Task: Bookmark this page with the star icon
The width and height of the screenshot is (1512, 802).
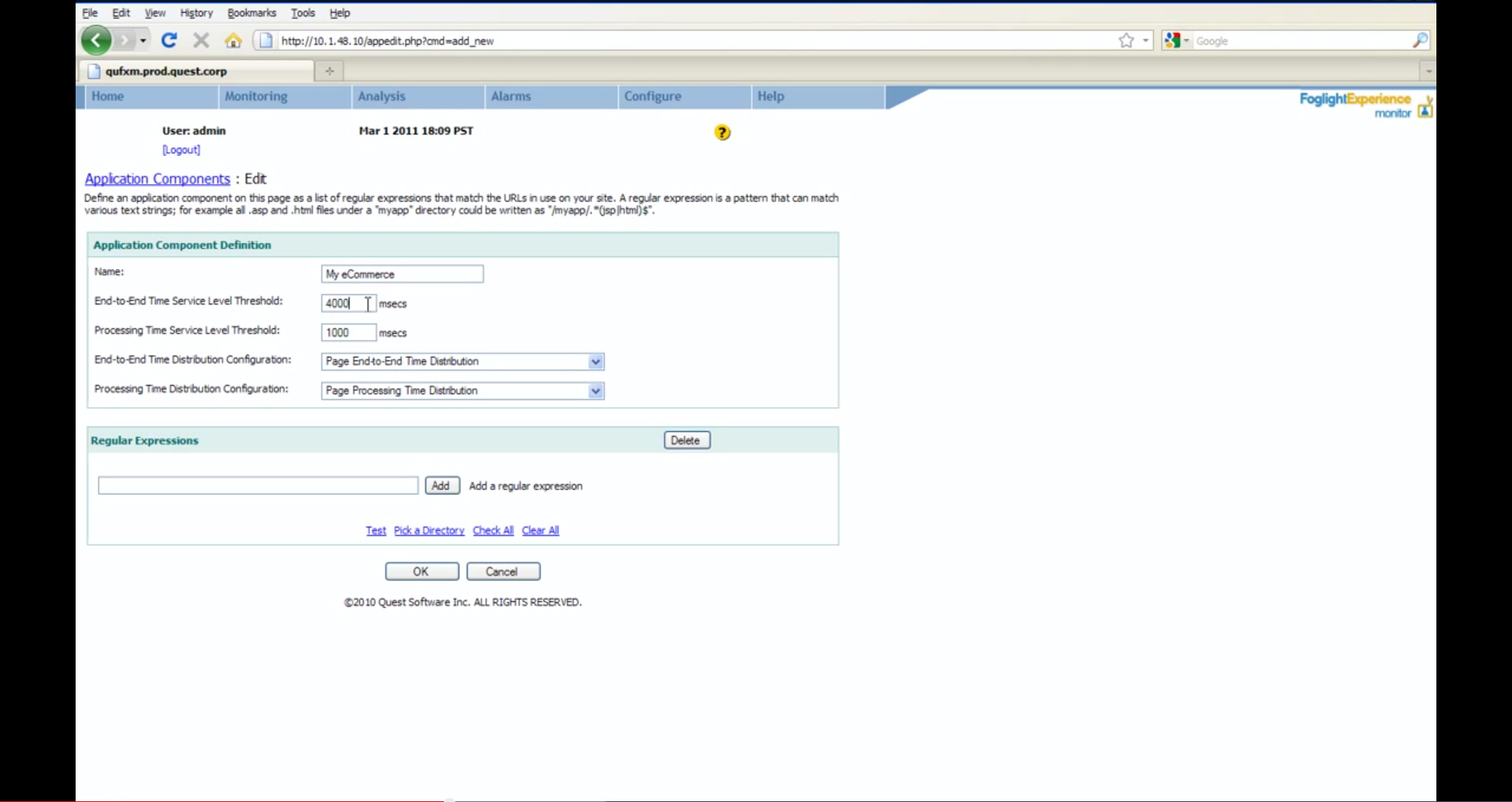Action: click(1126, 41)
